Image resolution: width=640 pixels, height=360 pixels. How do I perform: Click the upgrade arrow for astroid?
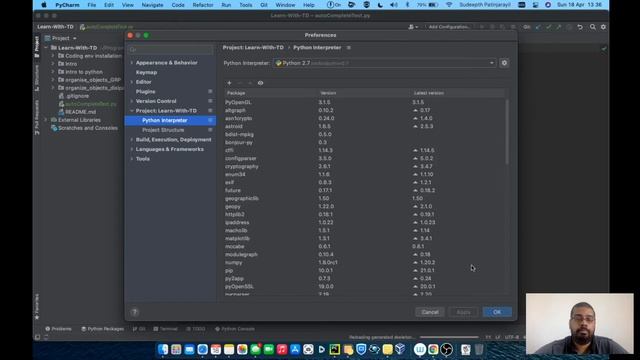click(416, 127)
